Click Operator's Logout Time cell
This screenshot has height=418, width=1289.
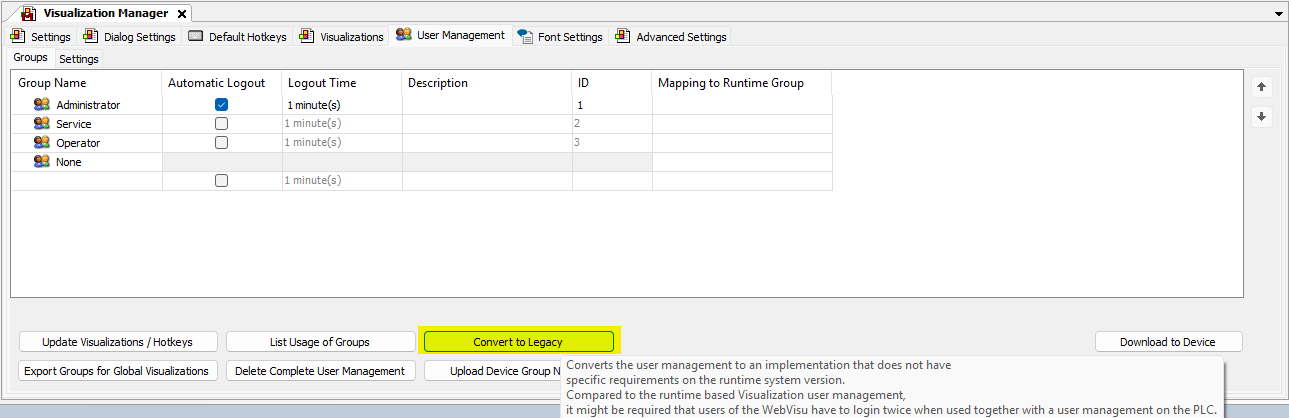tap(342, 143)
